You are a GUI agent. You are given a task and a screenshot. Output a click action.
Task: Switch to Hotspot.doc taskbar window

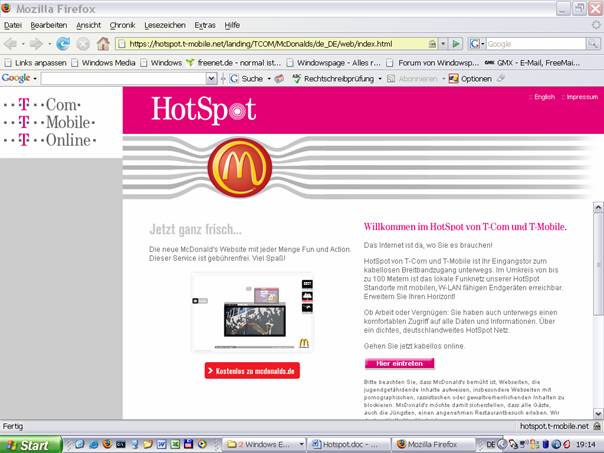click(x=349, y=445)
